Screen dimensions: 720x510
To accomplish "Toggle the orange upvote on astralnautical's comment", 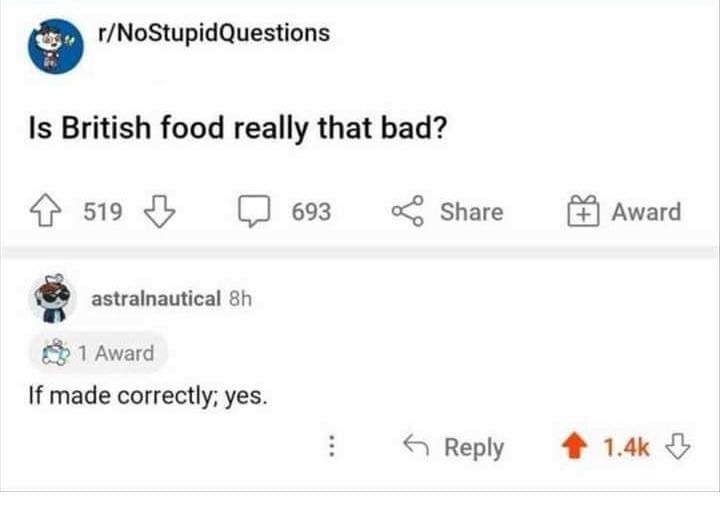I will coord(577,447).
